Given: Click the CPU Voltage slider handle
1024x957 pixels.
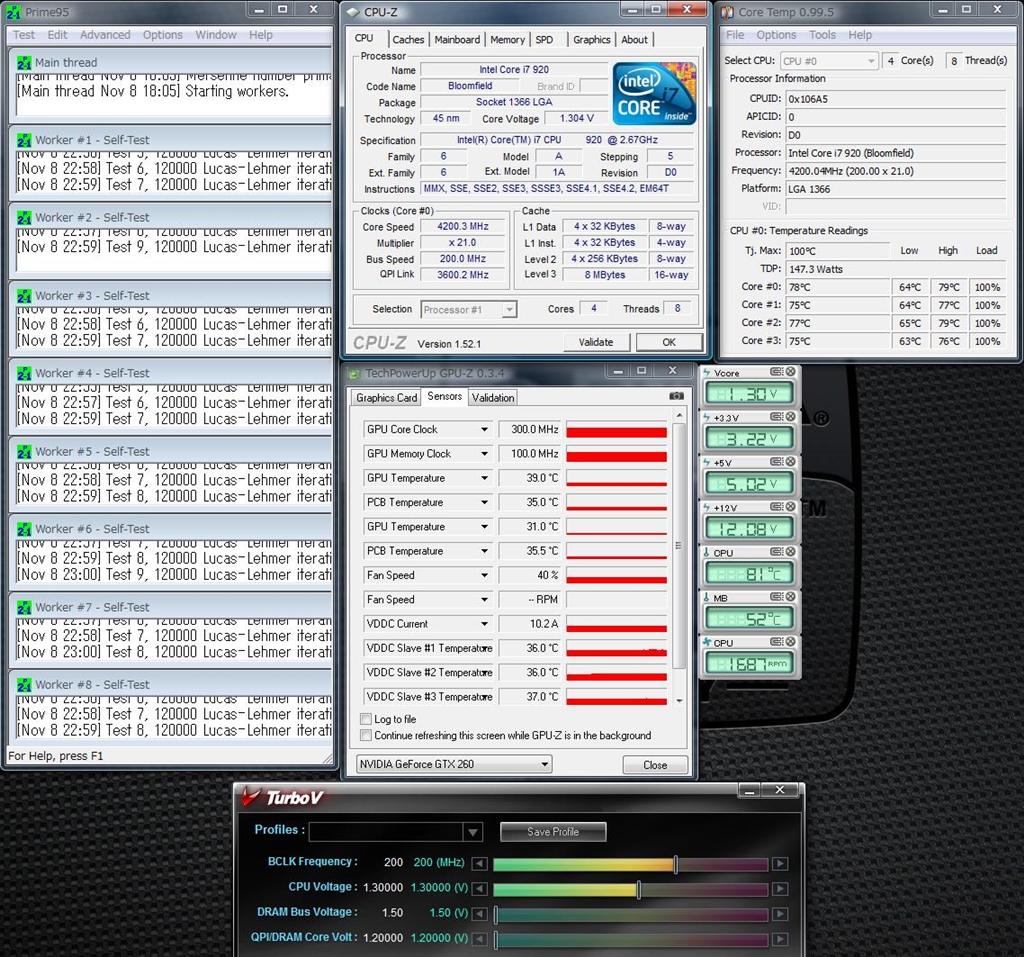Looking at the screenshot, I should point(639,889).
